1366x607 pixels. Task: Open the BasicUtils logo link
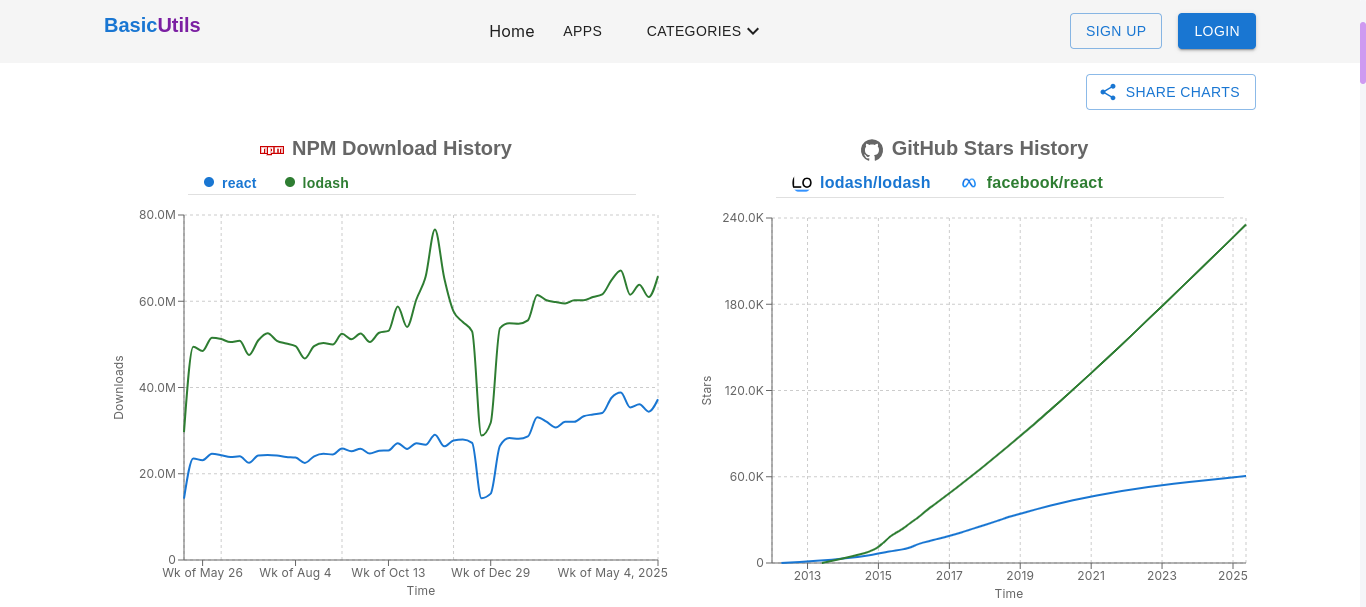point(152,25)
